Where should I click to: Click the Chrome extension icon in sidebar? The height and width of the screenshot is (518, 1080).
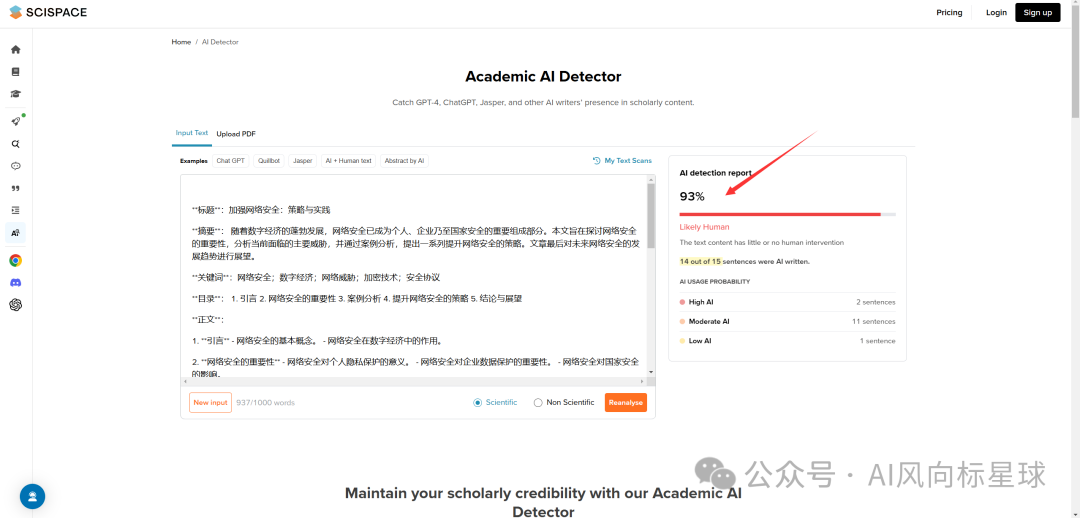15,260
